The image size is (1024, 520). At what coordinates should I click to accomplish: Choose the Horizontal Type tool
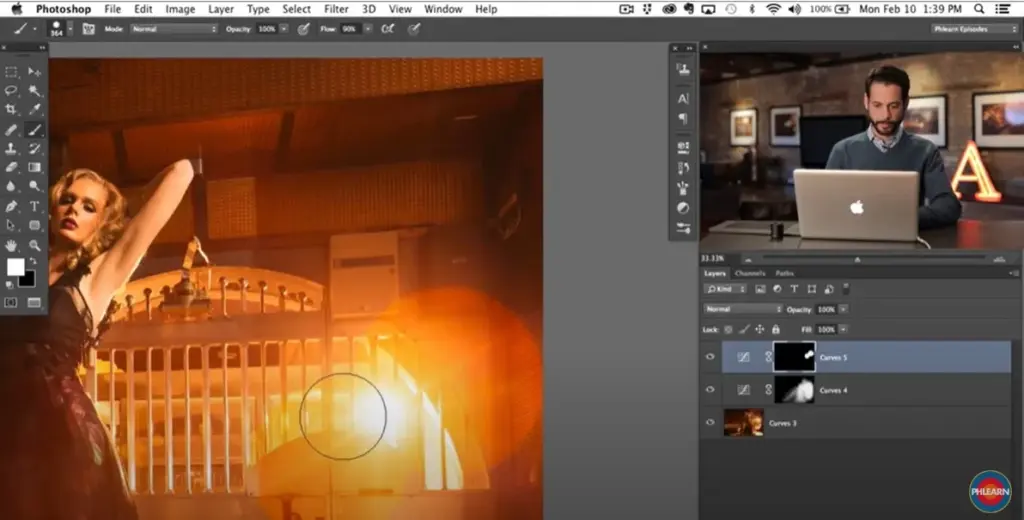pyautogui.click(x=34, y=206)
